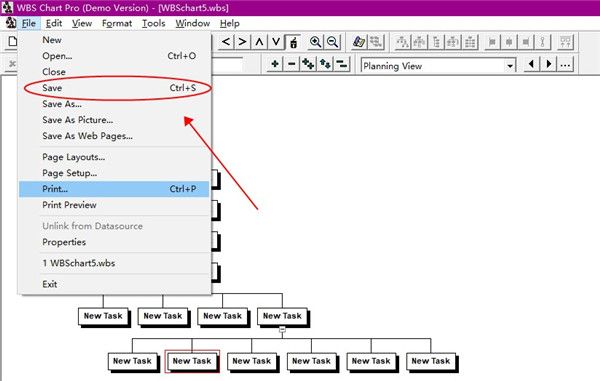Choose Close from the File menu
This screenshot has height=381, width=600.
click(114, 72)
